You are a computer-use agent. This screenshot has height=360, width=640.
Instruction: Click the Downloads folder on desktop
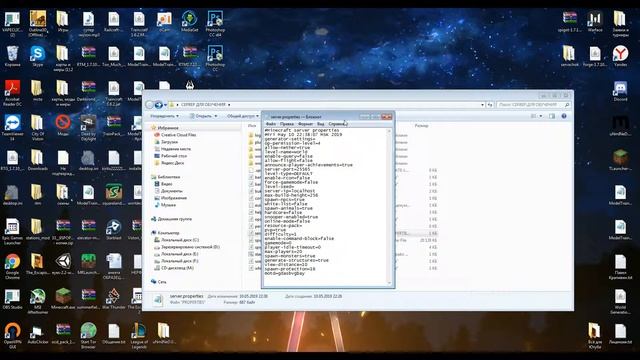[38, 160]
